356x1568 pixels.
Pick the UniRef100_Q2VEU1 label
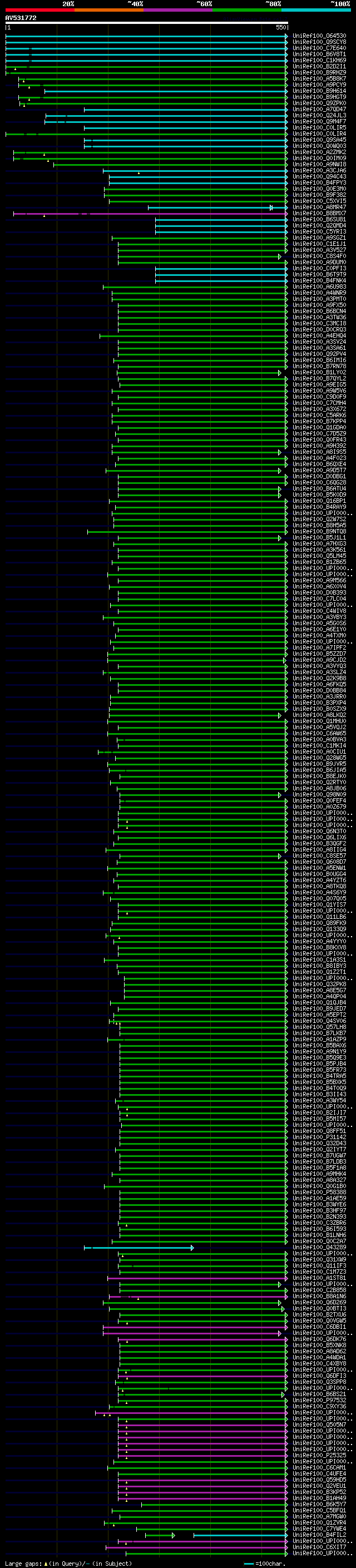pos(319,1486)
